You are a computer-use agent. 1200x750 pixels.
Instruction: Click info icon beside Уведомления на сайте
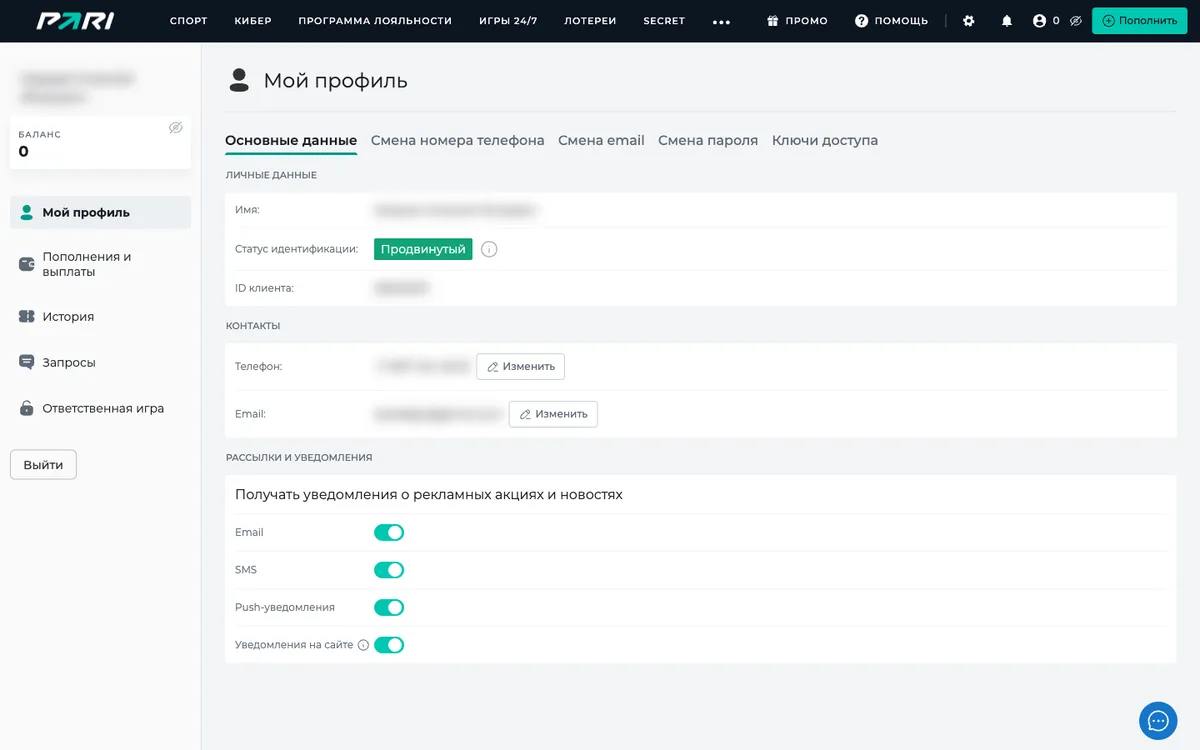click(x=363, y=645)
